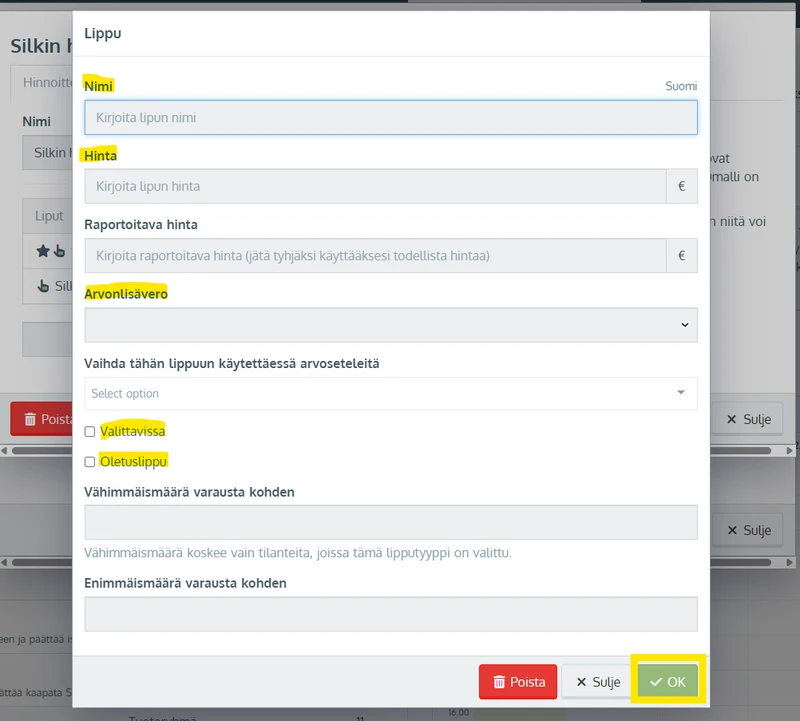Viewport: 800px width, 721px height.
Task: Focus the Hinta ticket price field
Action: tap(376, 186)
